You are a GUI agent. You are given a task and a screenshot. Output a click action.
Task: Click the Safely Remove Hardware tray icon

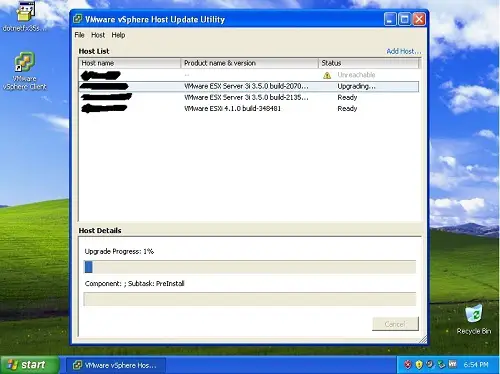click(441, 364)
